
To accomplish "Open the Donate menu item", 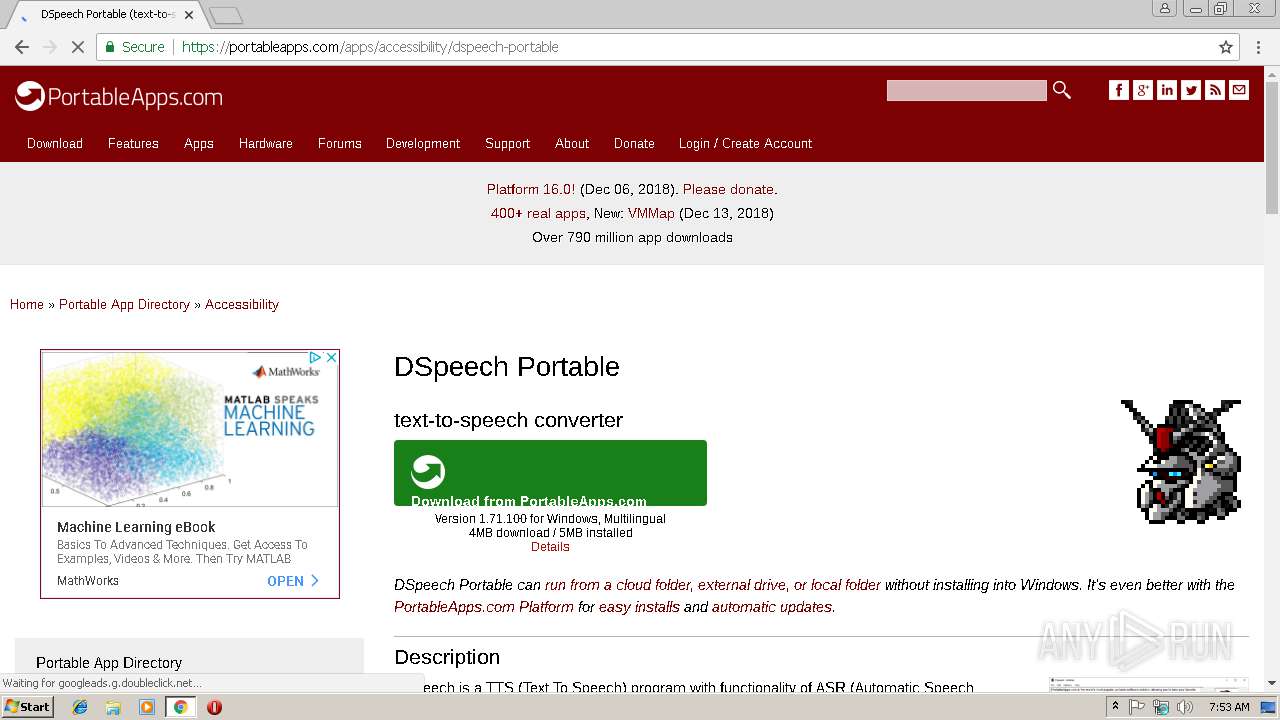I will (x=634, y=143).
